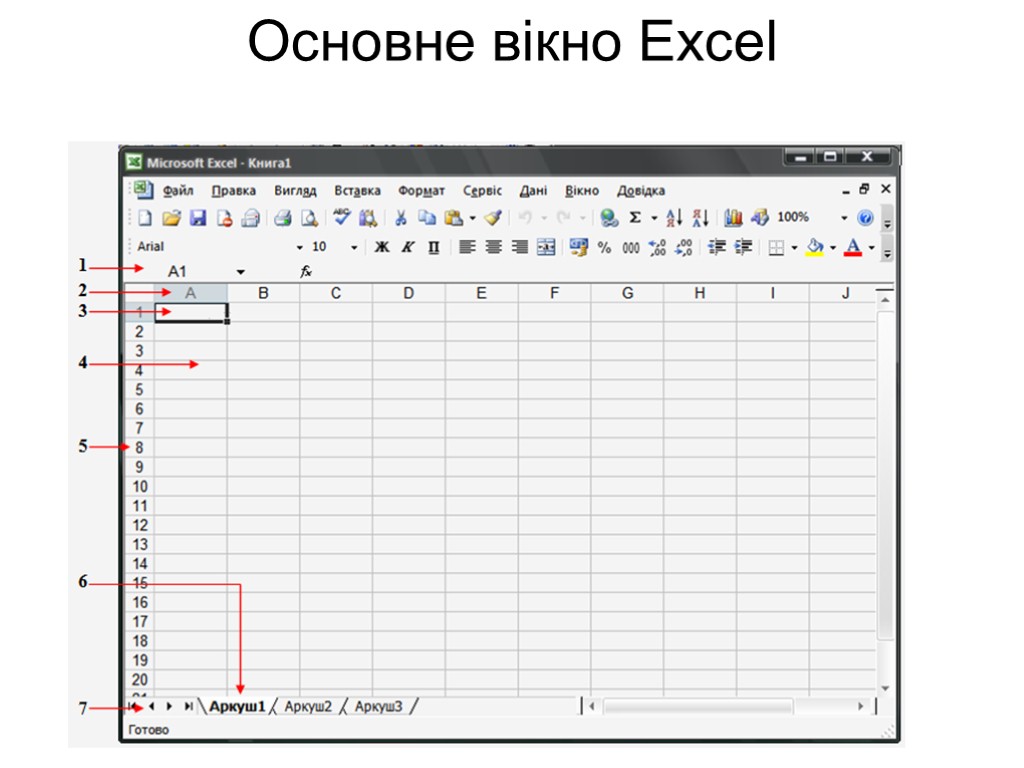Open the Довідка menu
This screenshot has width=1024, height=768.
[x=641, y=191]
